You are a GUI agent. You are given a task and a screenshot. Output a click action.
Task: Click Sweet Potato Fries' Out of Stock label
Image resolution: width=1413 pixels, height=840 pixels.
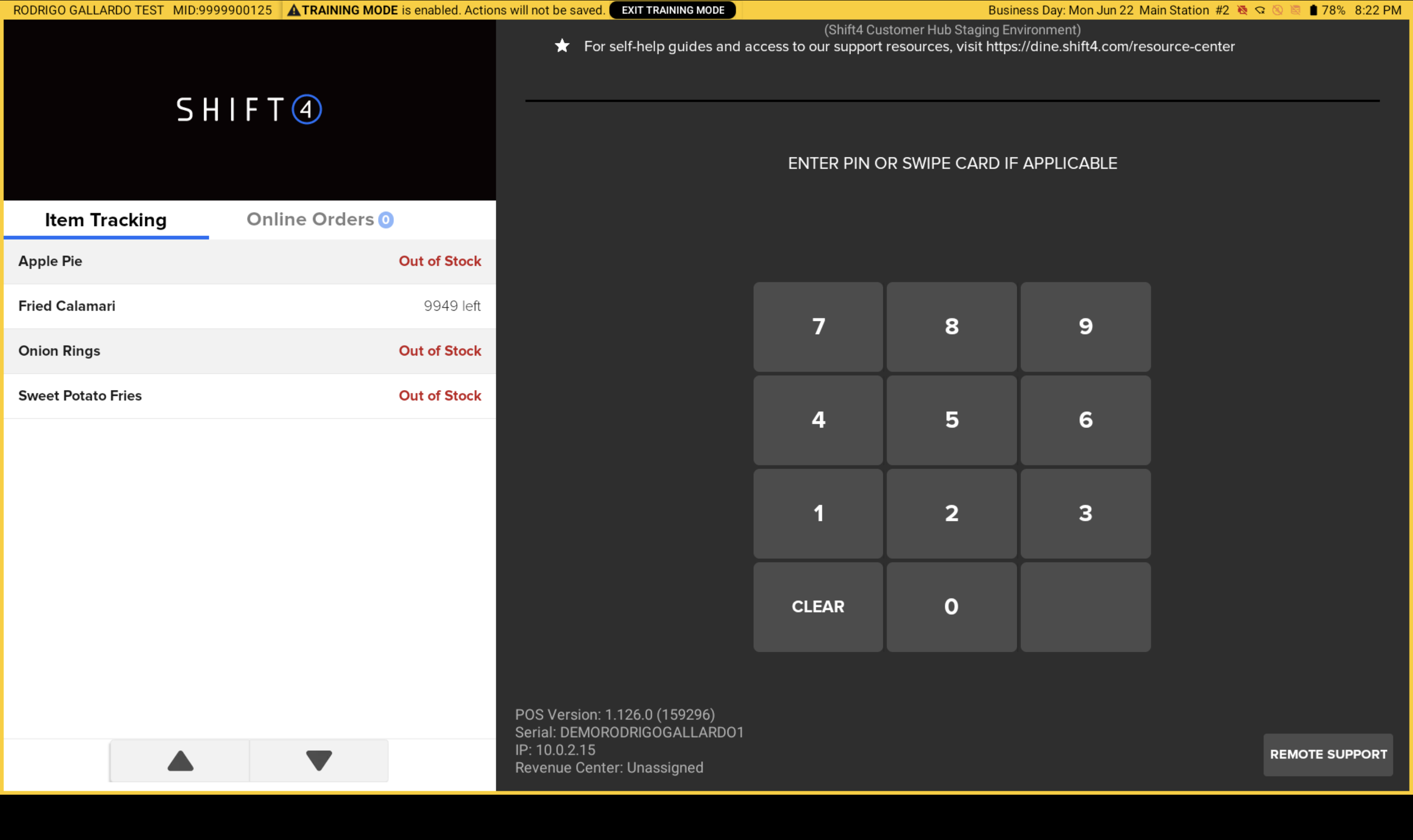pos(440,396)
